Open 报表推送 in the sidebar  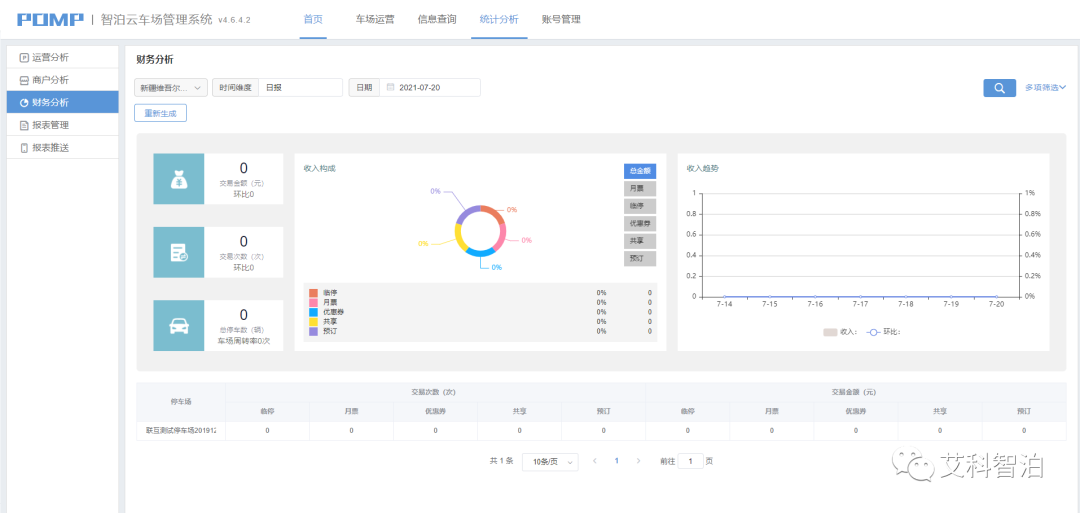(x=62, y=148)
